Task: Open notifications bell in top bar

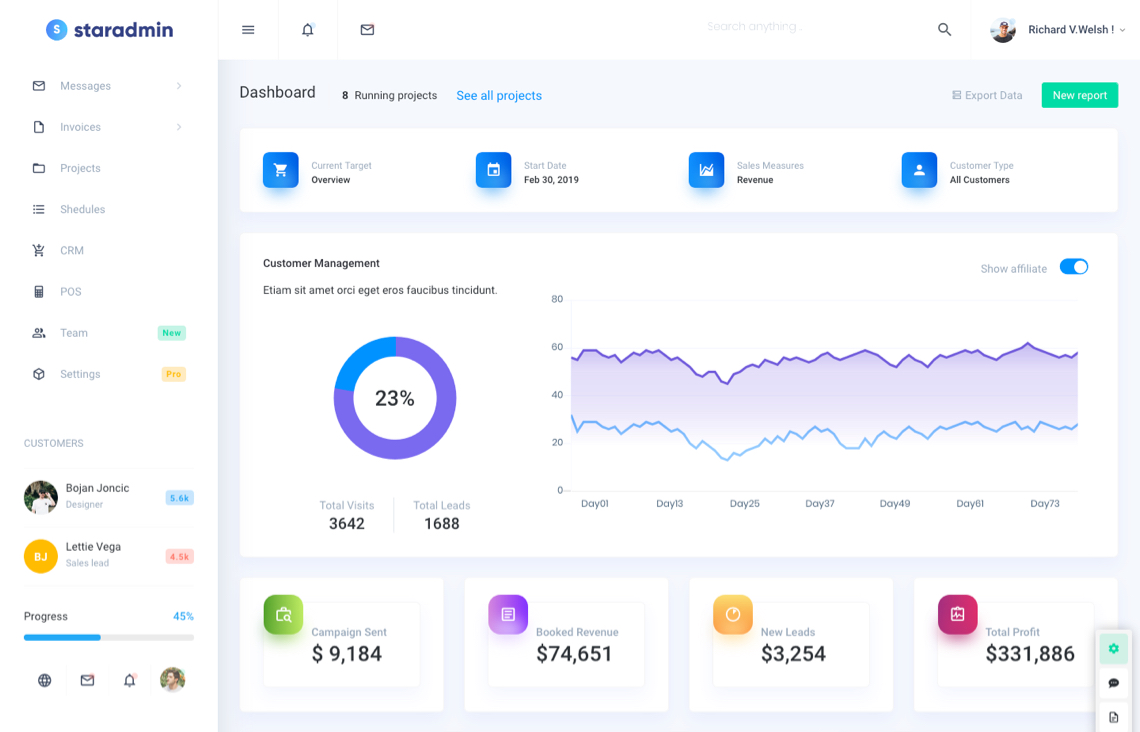Action: pos(308,30)
